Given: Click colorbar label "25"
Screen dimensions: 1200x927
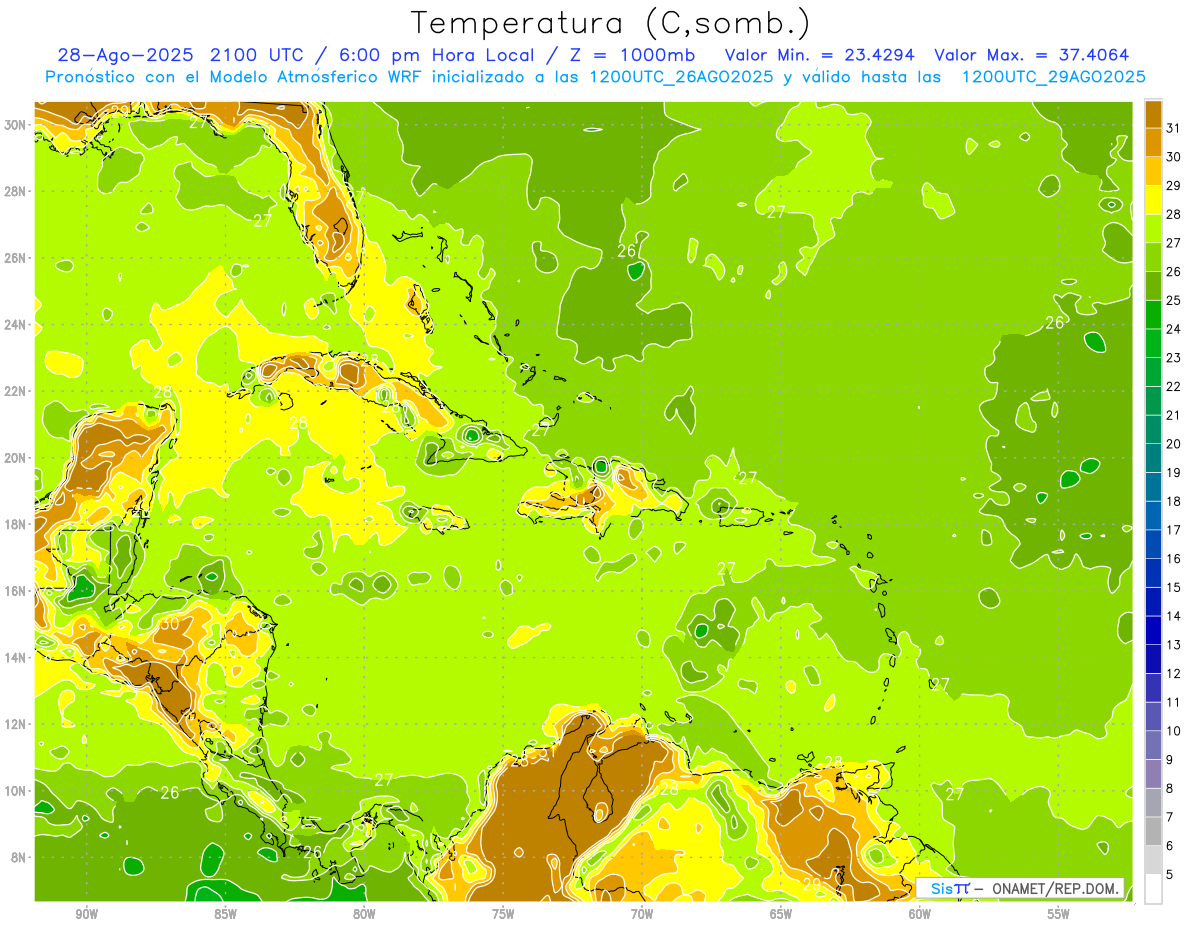Looking at the screenshot, I should (x=1174, y=301).
